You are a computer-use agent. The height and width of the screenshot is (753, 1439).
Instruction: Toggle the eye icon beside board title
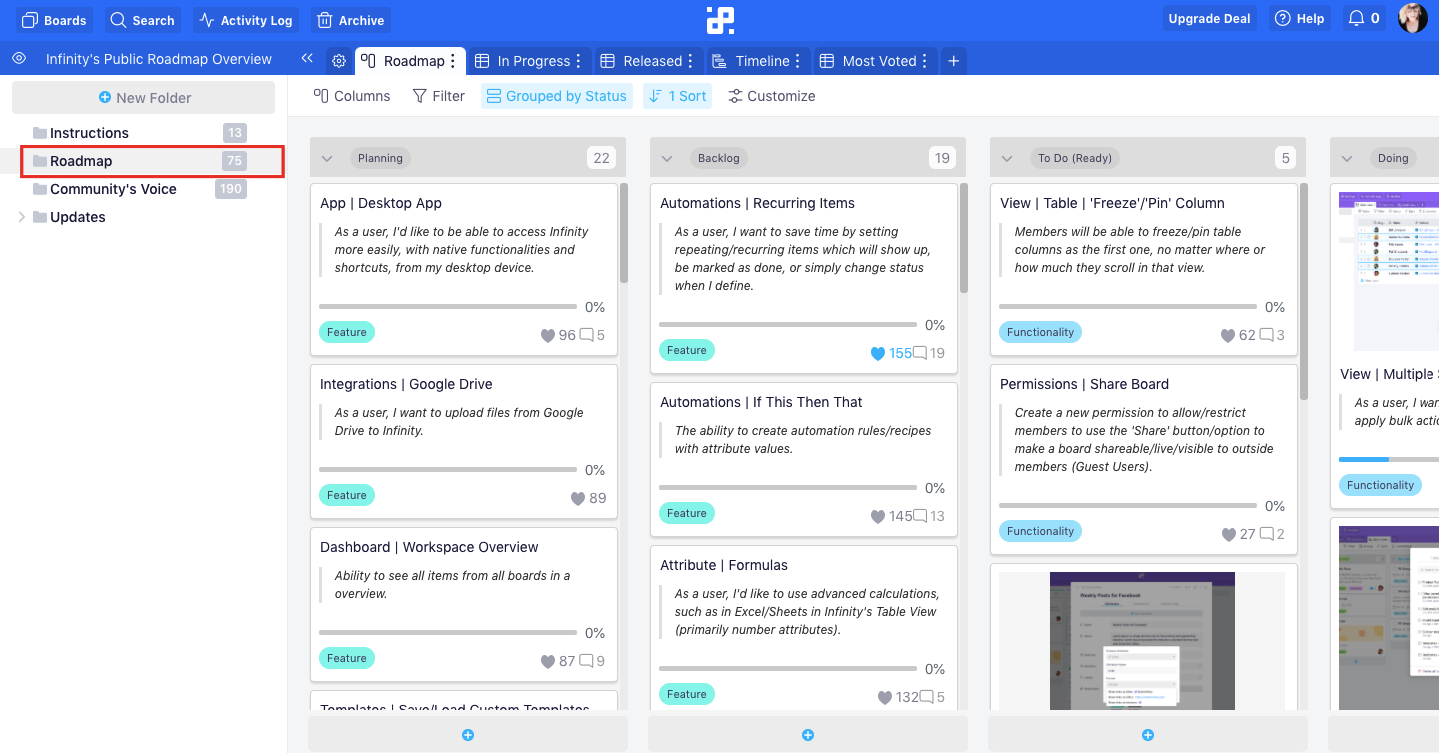(19, 59)
